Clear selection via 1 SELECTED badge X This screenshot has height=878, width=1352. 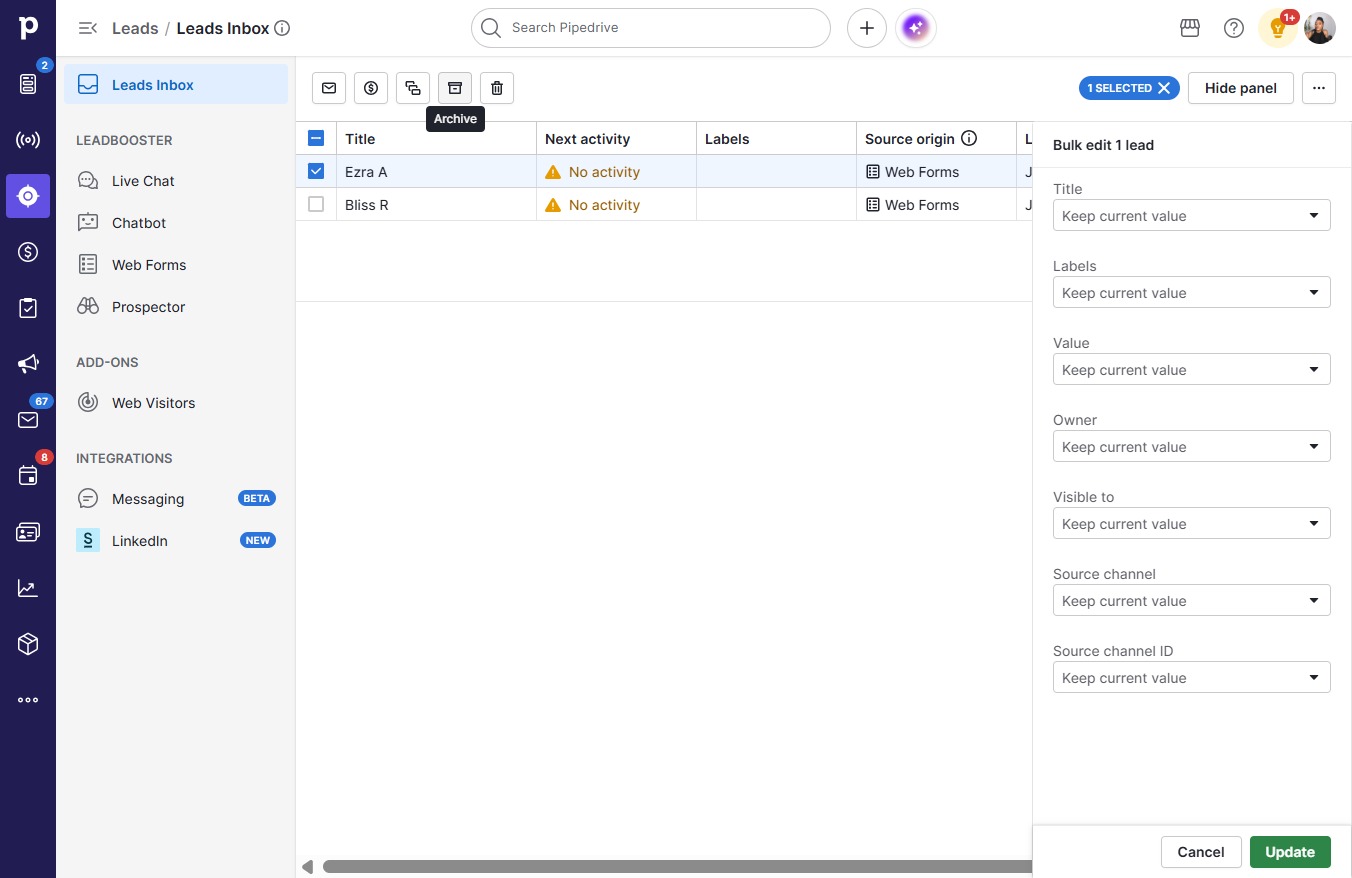(x=1164, y=88)
